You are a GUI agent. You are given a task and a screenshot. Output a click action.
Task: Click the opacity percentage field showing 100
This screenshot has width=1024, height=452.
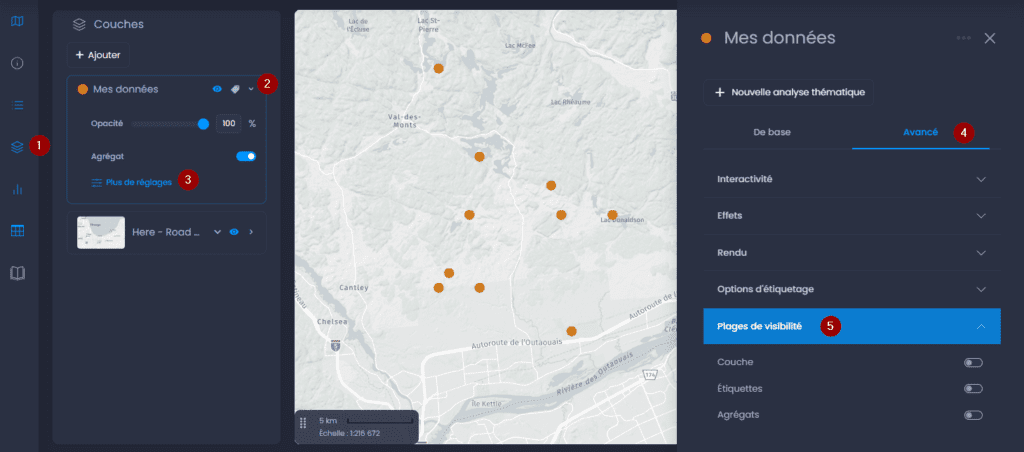[x=229, y=123]
